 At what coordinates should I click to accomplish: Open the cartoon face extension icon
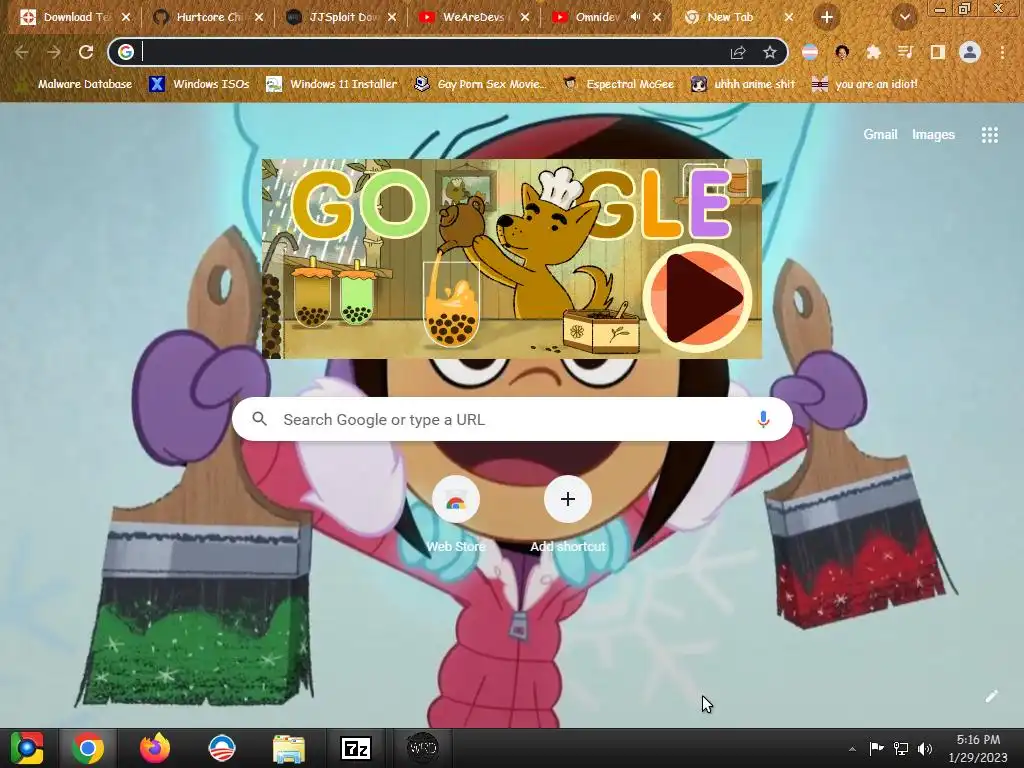click(842, 52)
